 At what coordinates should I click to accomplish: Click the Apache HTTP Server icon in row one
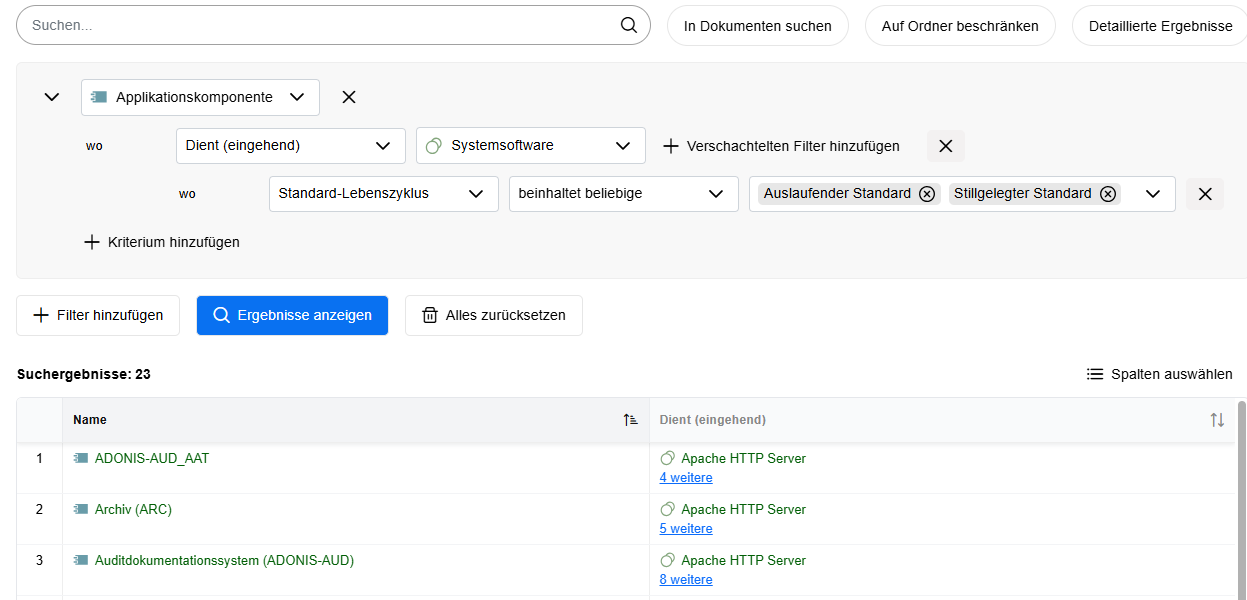point(666,458)
